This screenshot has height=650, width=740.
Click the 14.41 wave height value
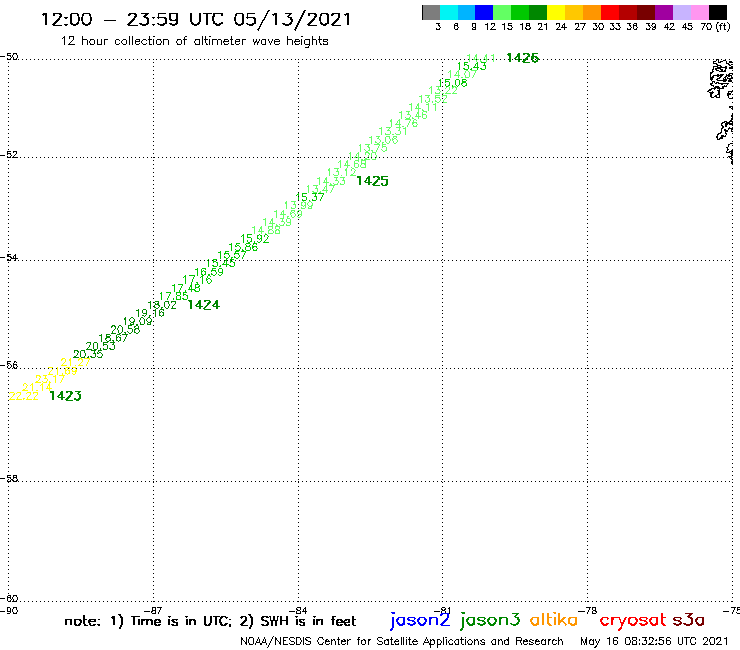pos(481,58)
